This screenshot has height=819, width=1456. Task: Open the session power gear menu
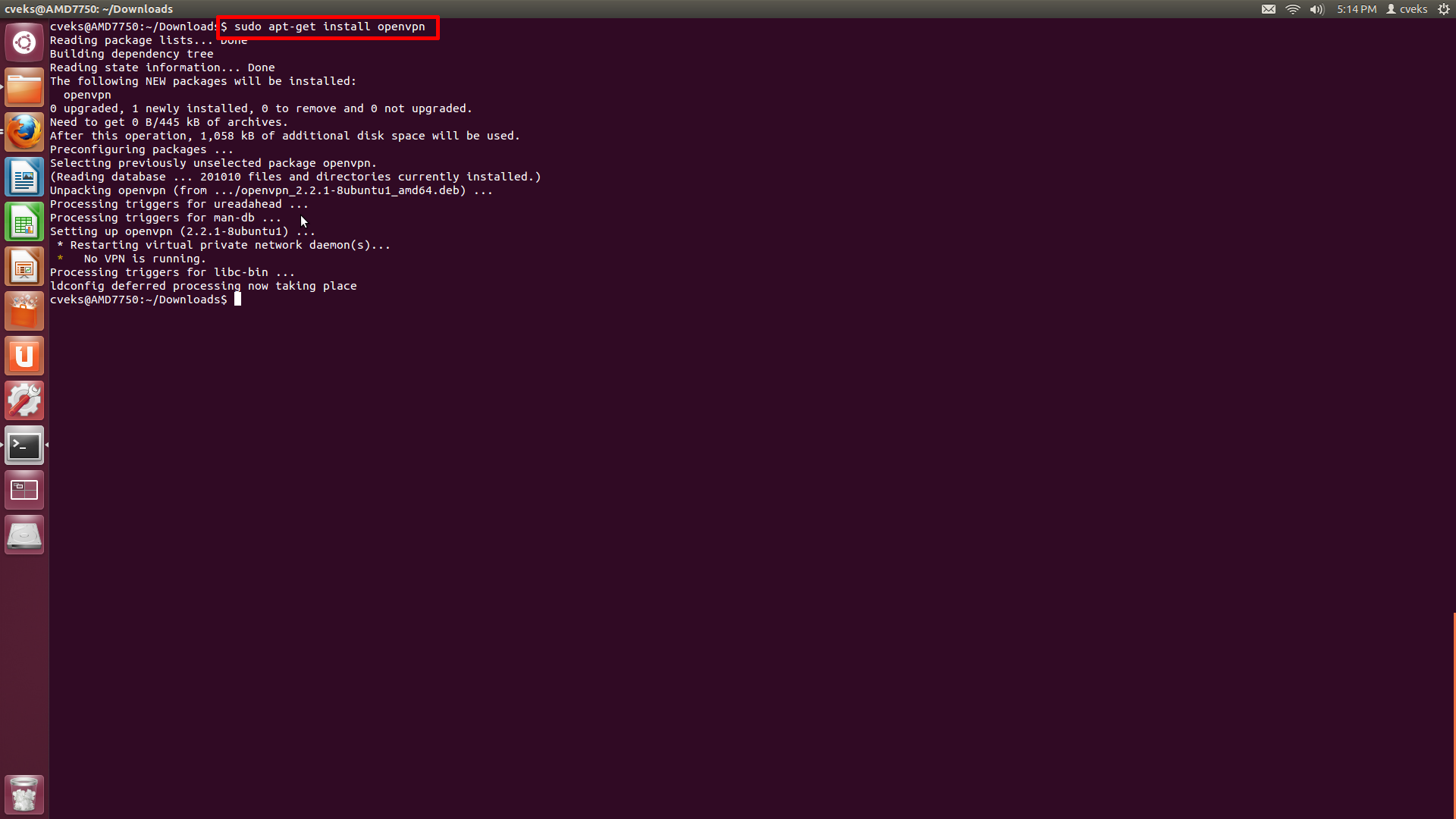coord(1444,9)
